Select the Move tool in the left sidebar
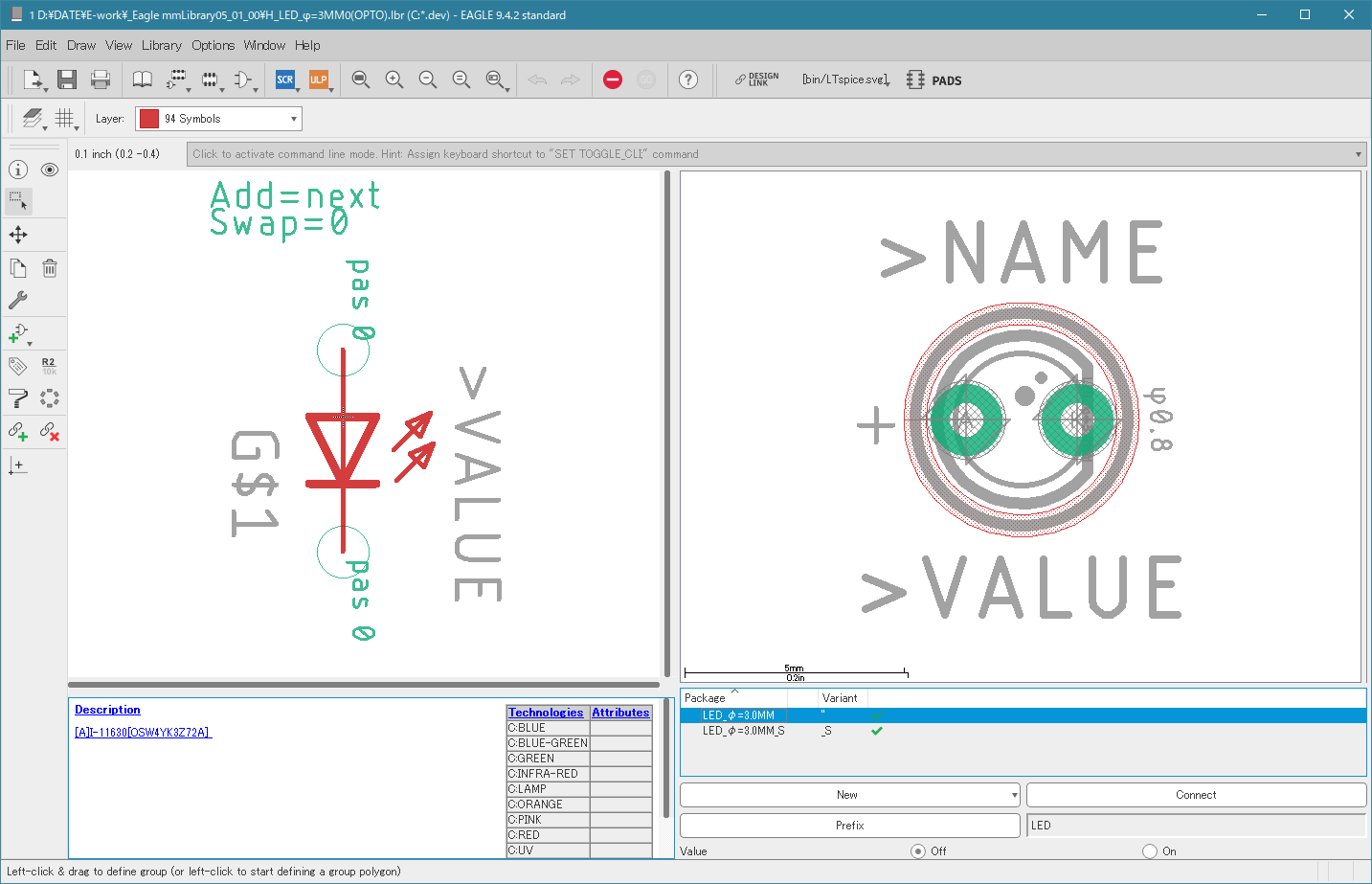This screenshot has width=1372, height=884. click(18, 235)
